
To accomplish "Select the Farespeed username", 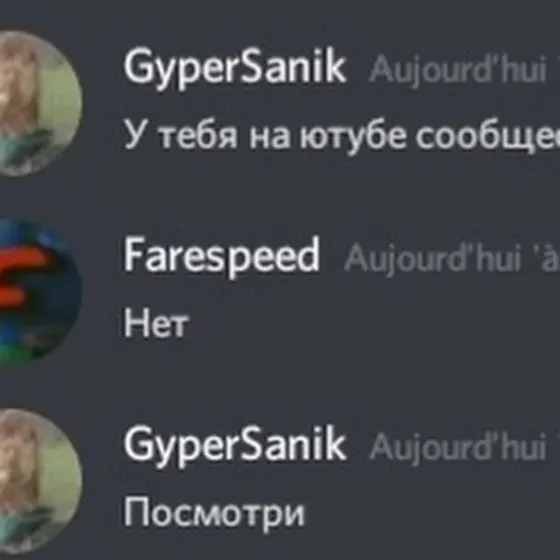I will coord(221,256).
